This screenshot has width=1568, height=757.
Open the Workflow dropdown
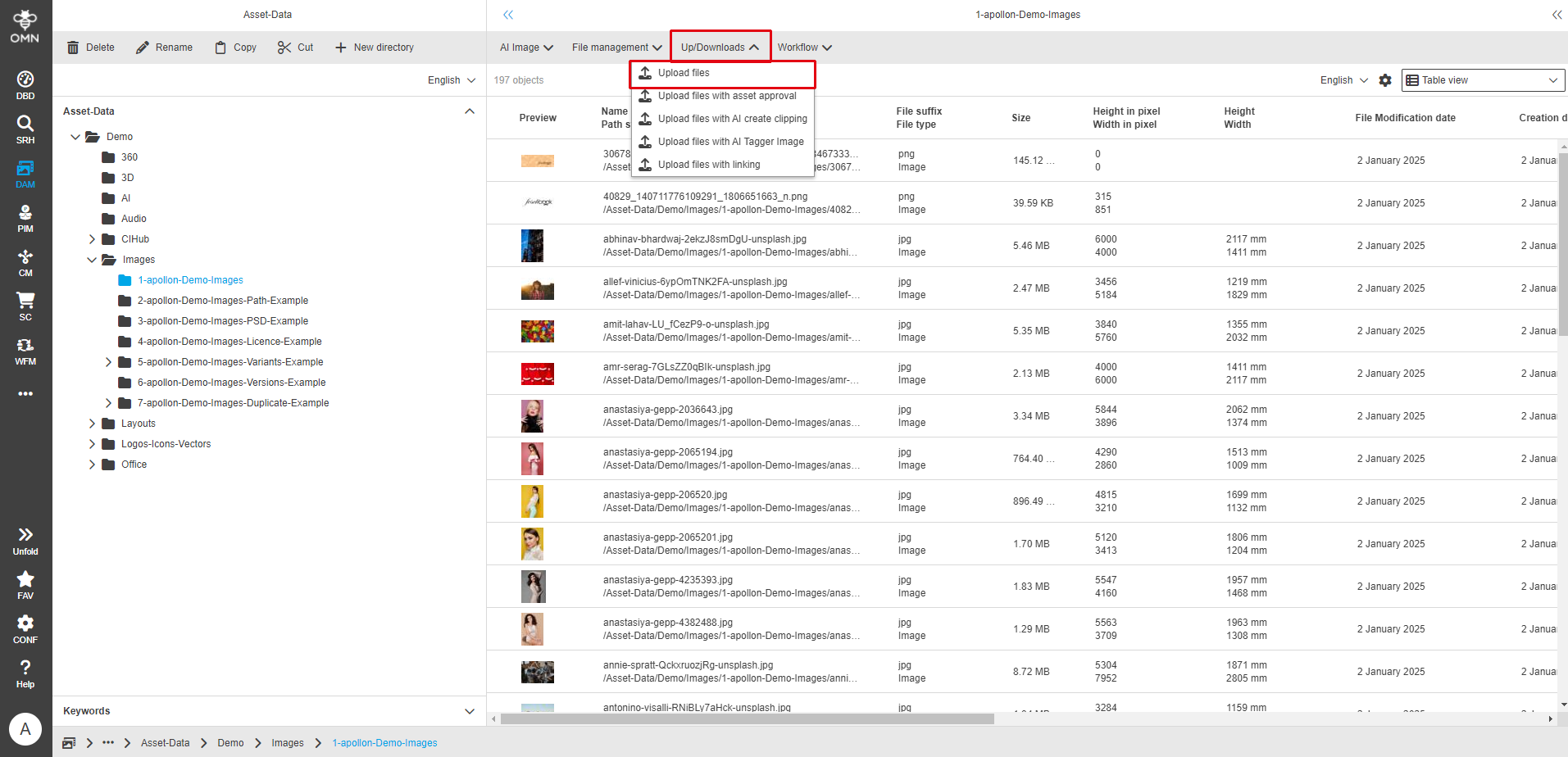(804, 47)
